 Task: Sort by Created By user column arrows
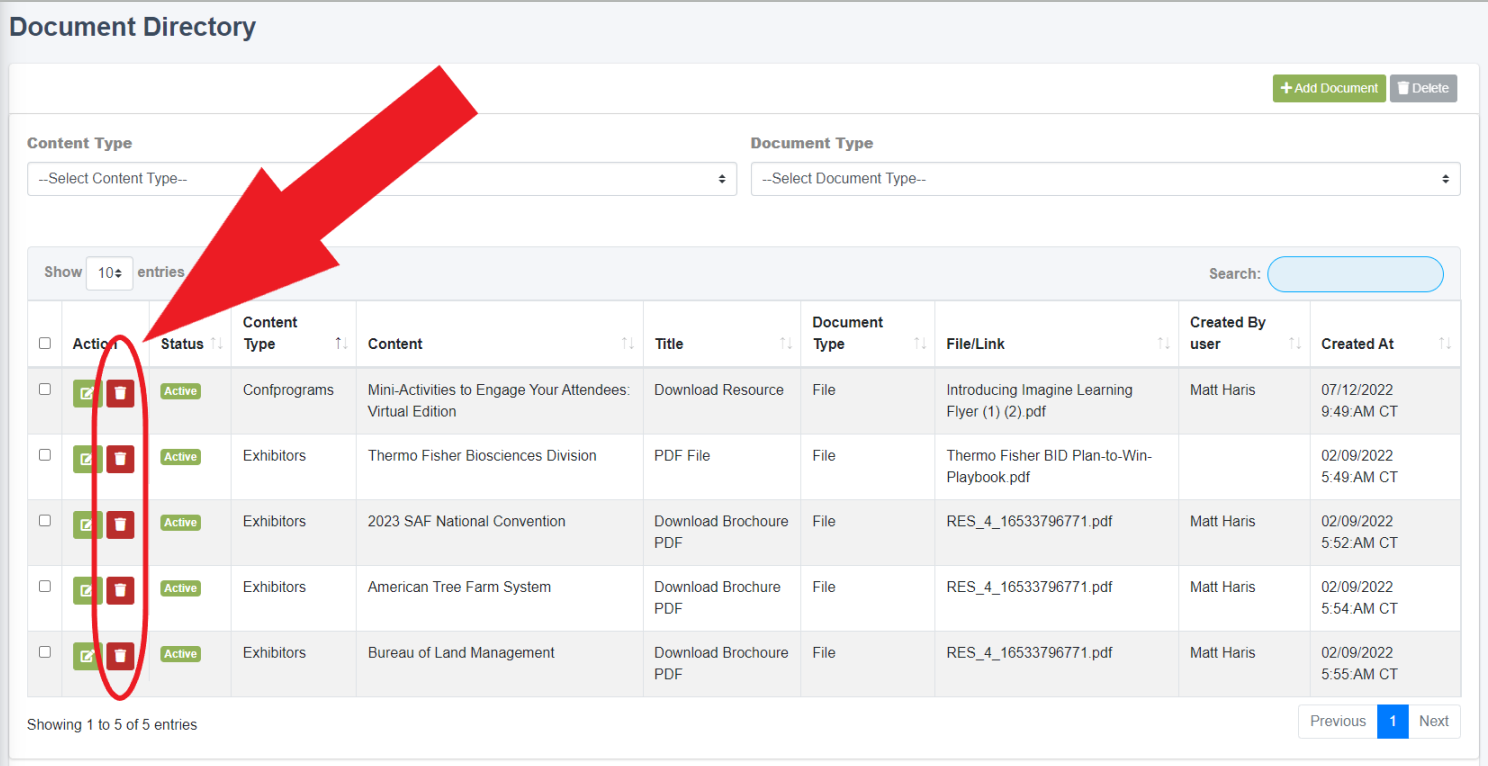pyautogui.click(x=1295, y=344)
